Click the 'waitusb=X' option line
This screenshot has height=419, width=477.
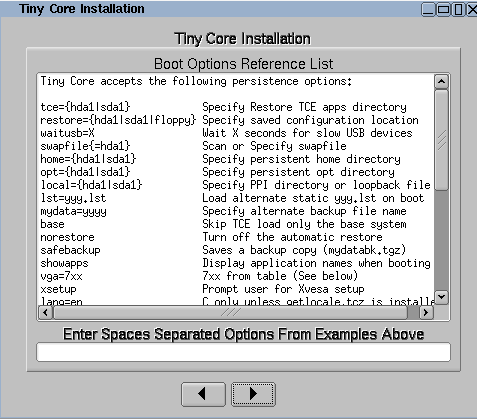click(67, 133)
